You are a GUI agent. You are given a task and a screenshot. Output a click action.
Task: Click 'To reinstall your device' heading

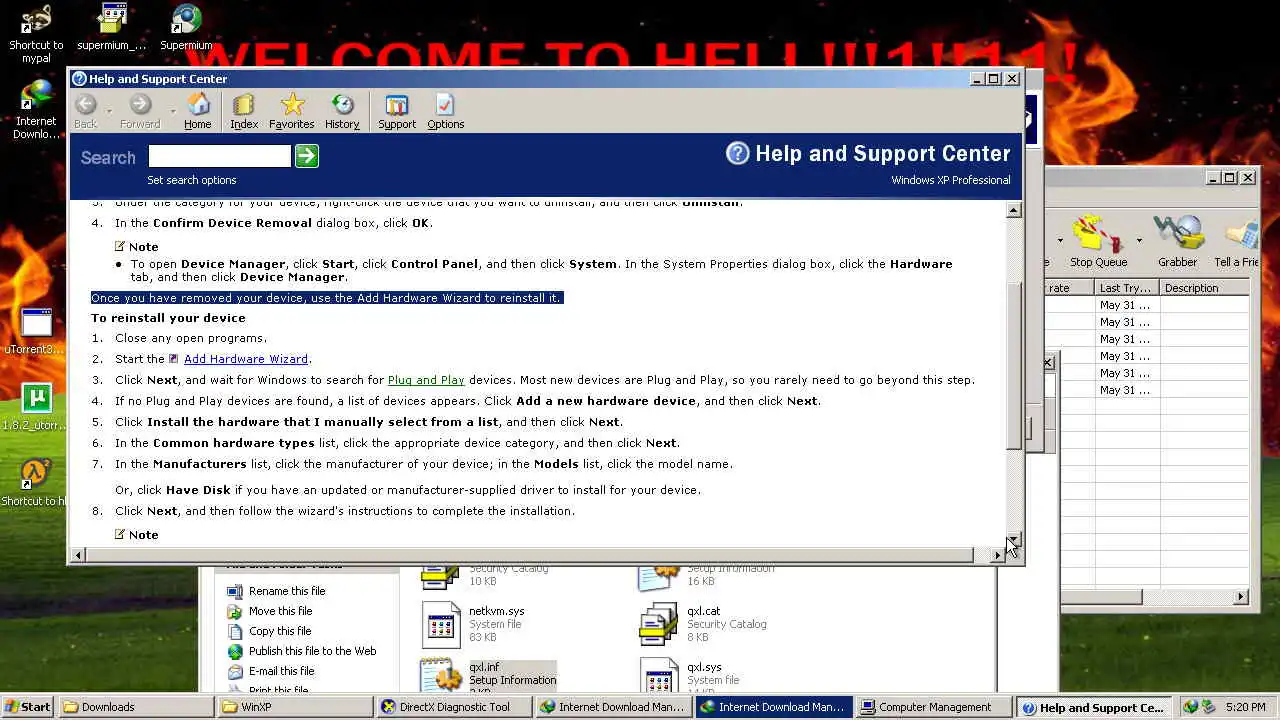[168, 318]
